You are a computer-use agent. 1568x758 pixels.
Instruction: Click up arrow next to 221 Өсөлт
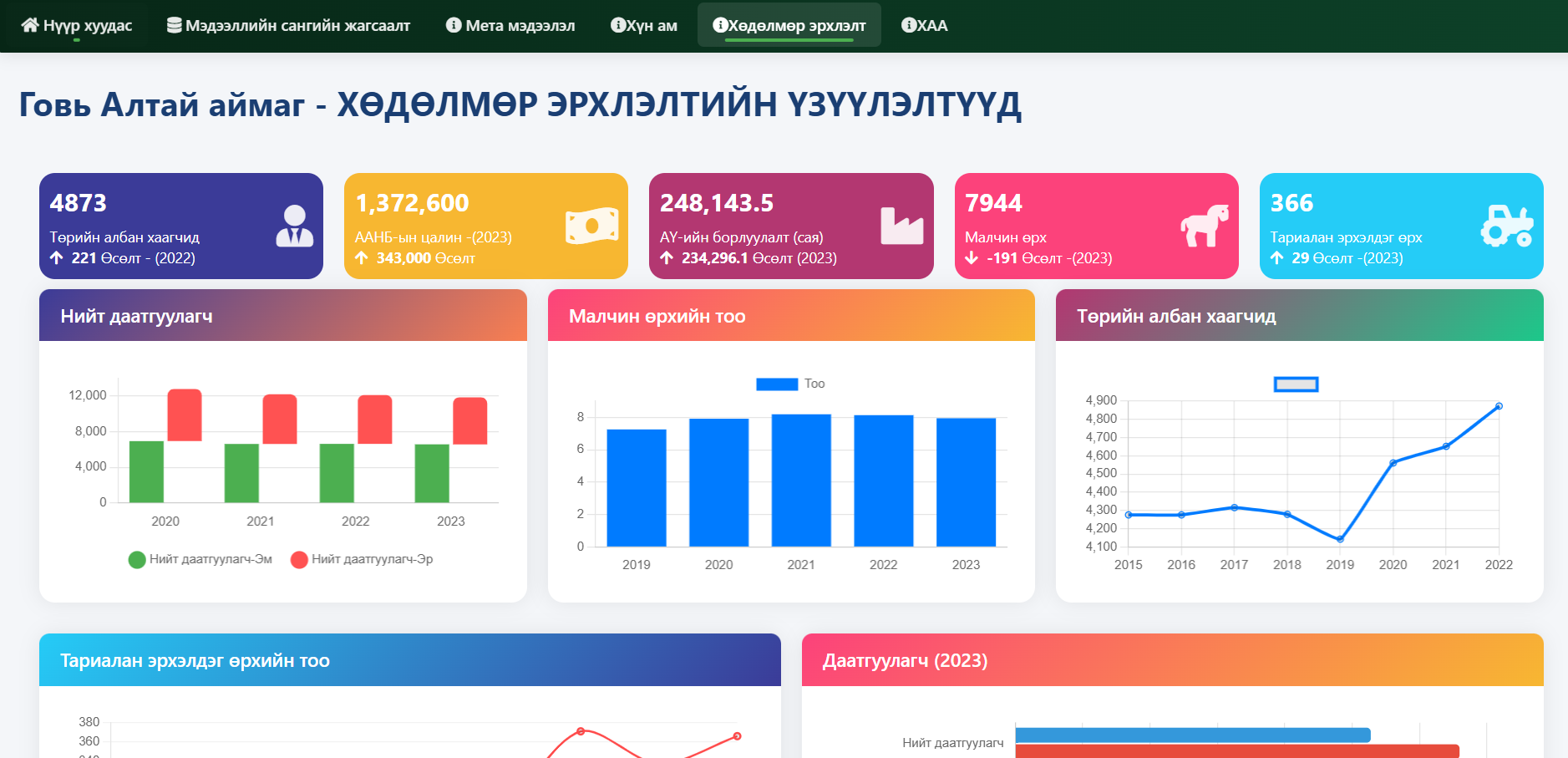tap(56, 258)
